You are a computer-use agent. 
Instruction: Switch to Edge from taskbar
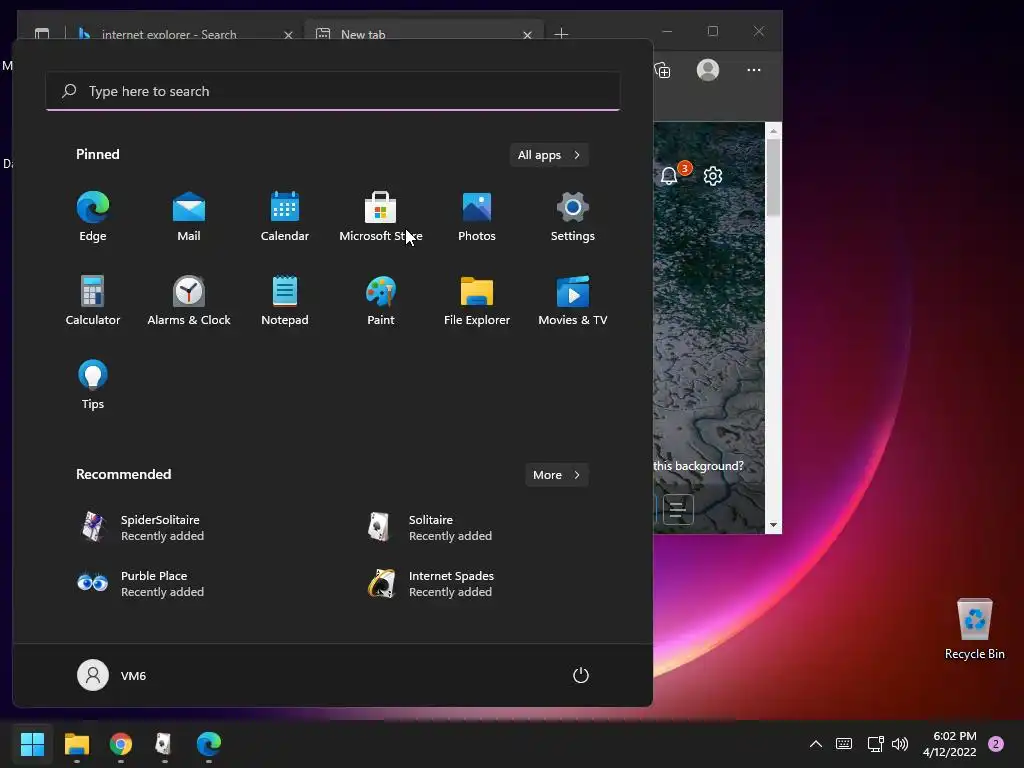point(208,743)
